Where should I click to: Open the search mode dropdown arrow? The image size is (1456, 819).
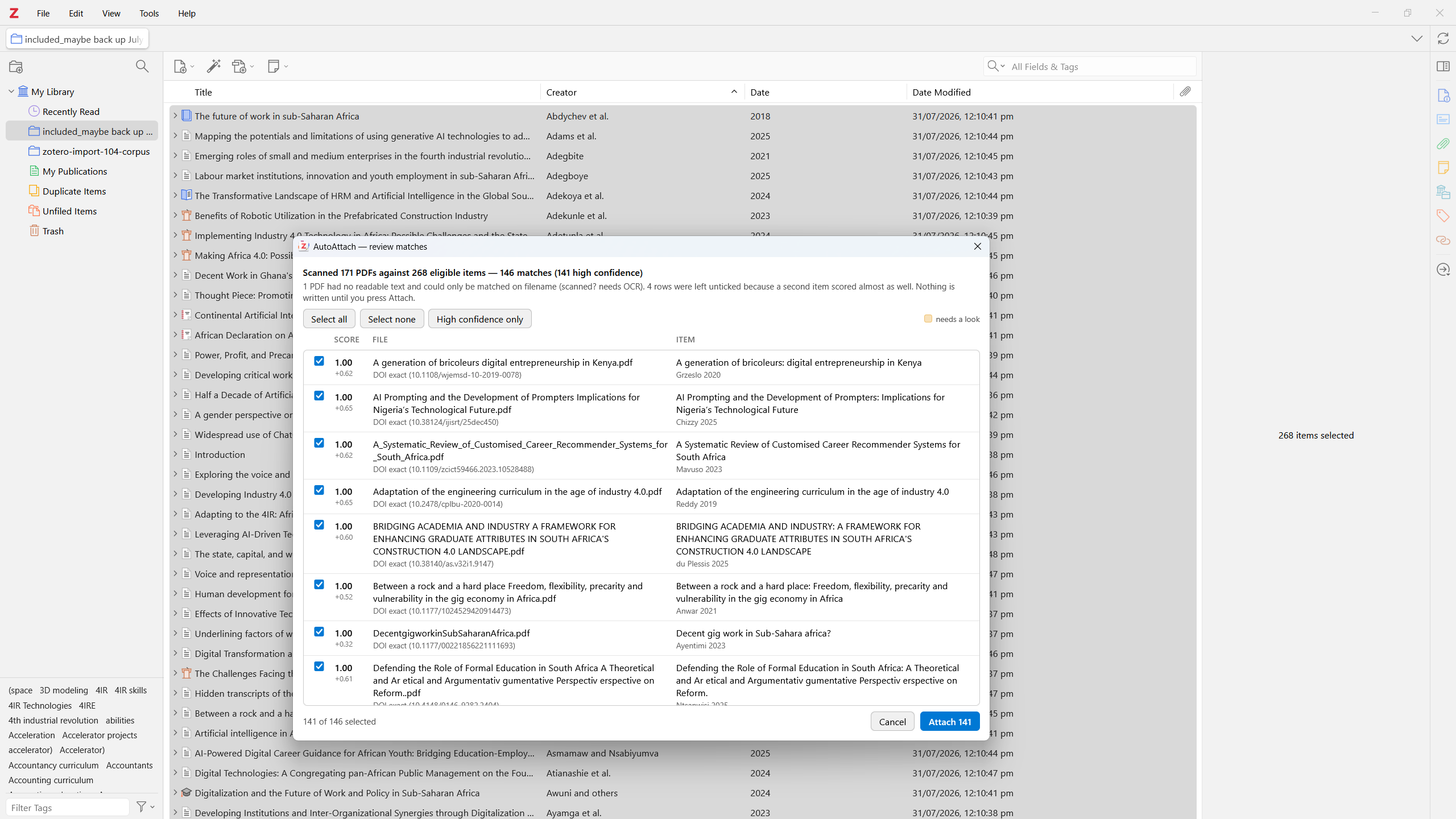click(x=1003, y=67)
